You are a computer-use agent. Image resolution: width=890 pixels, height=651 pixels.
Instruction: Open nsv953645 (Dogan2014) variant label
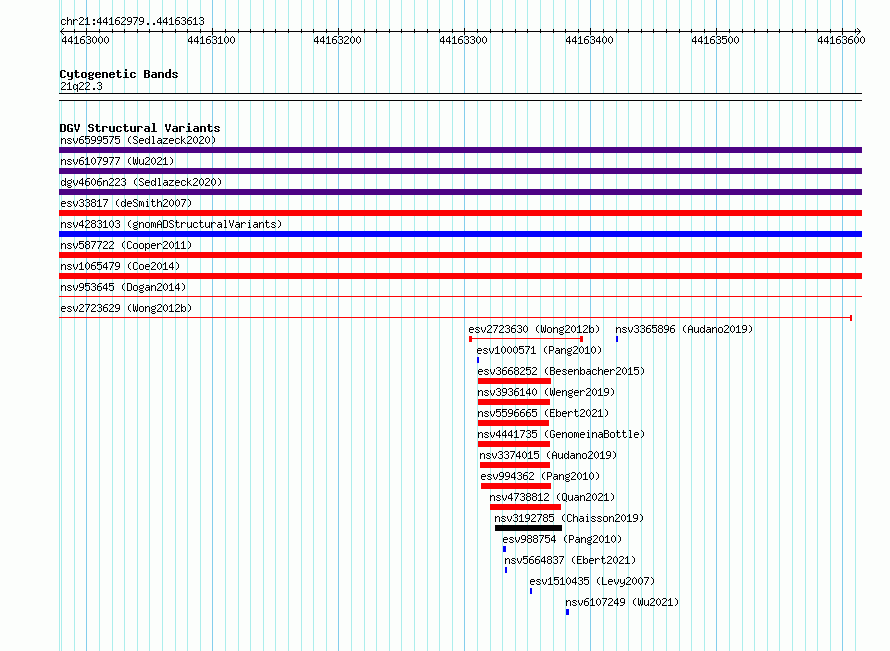(x=123, y=287)
